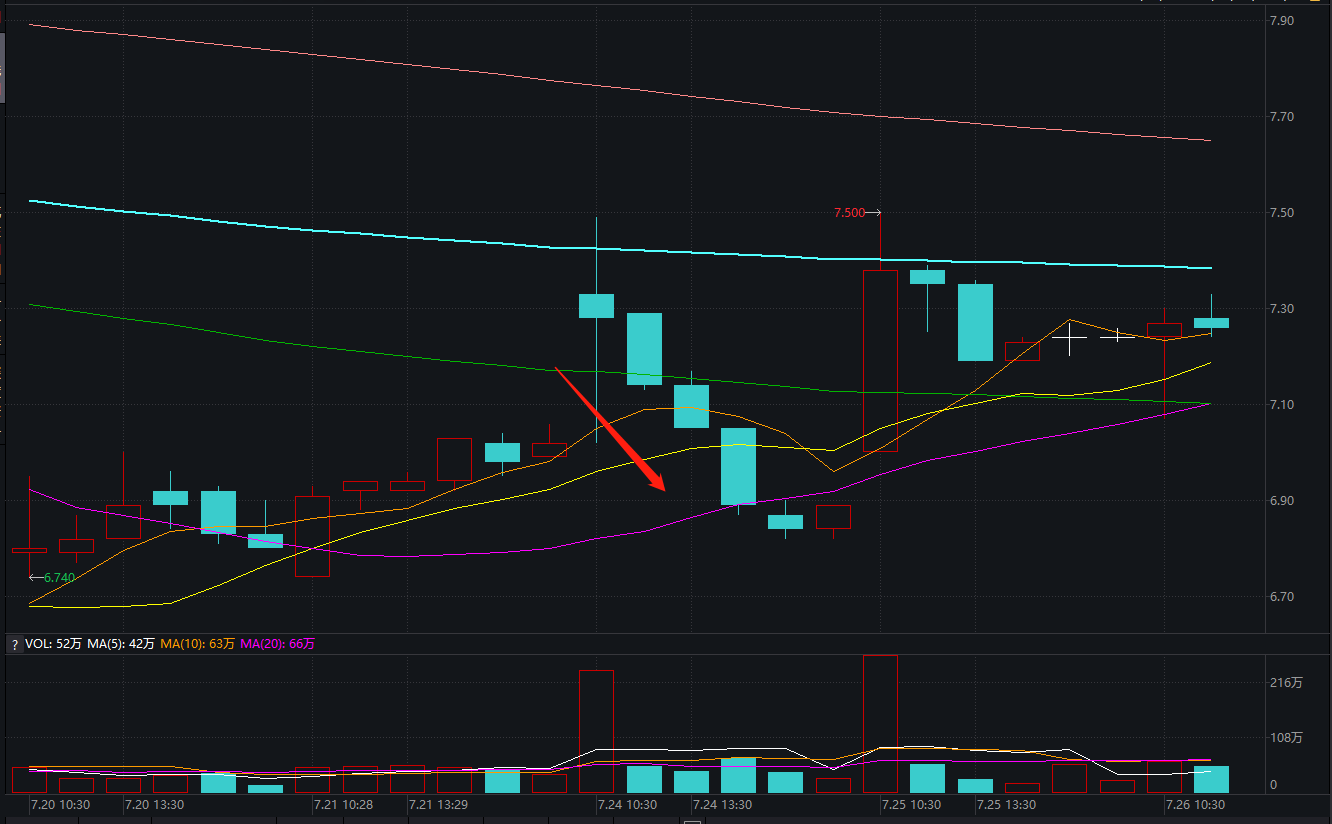Click the 7.50 price axis label
The height and width of the screenshot is (824, 1332).
[x=1281, y=213]
